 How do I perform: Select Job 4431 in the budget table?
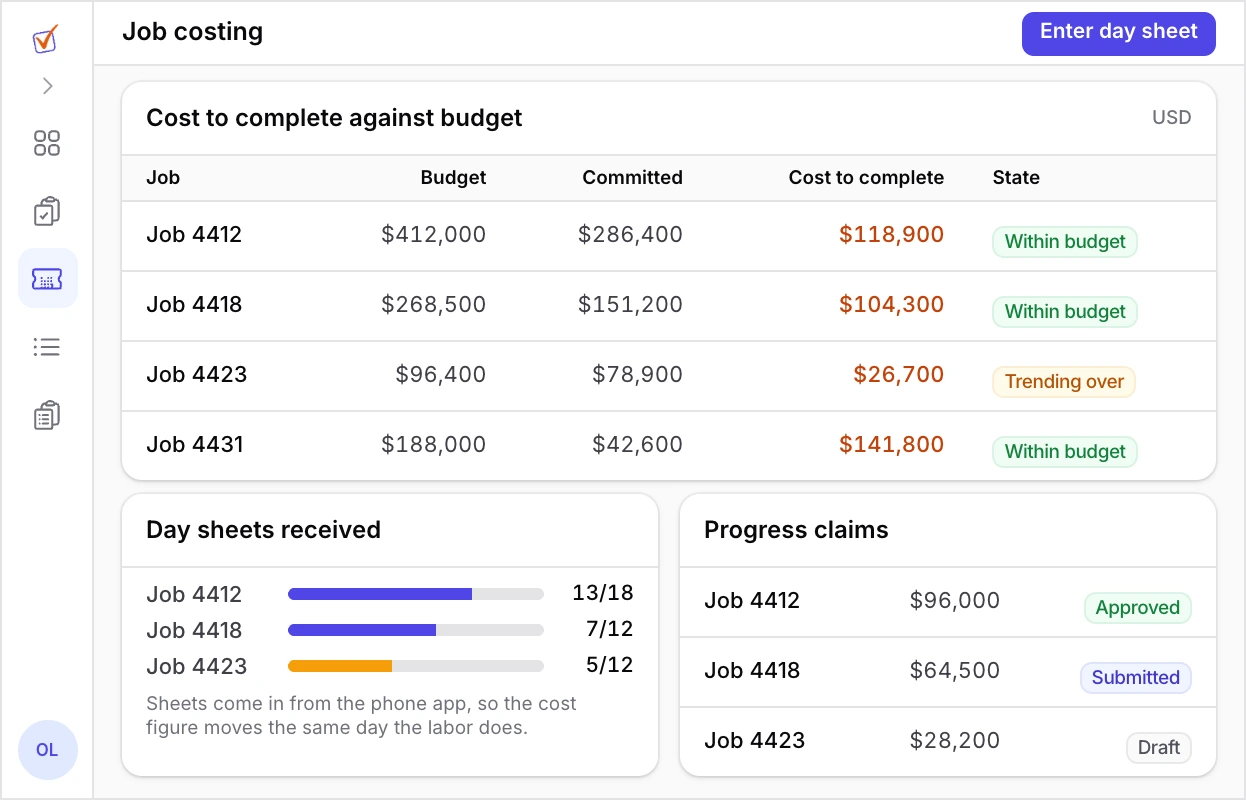click(194, 445)
